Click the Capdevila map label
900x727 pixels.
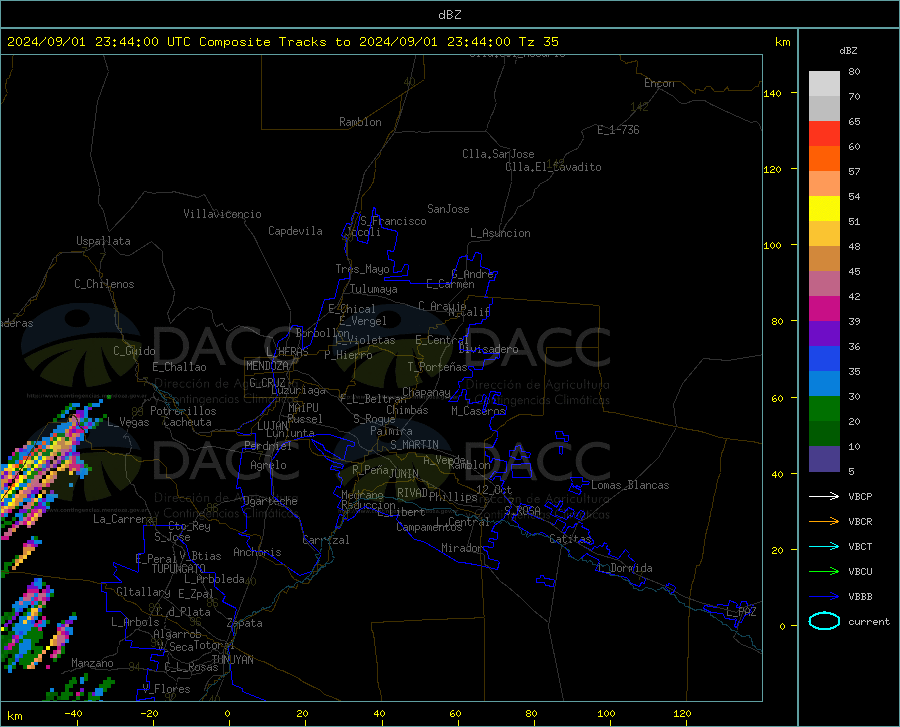(x=295, y=231)
